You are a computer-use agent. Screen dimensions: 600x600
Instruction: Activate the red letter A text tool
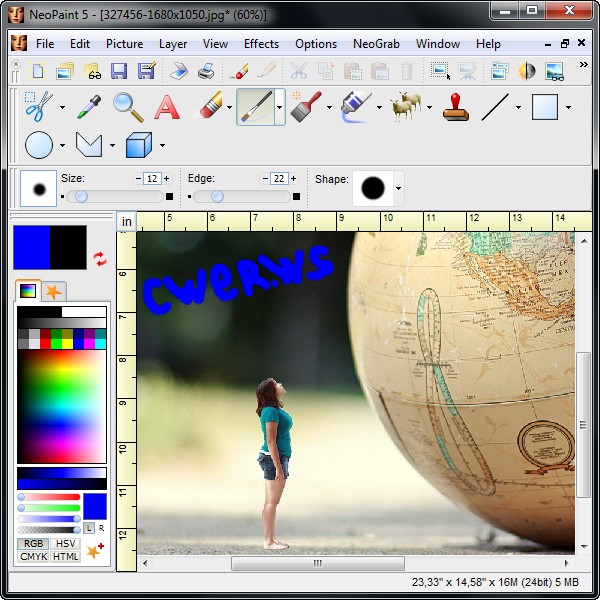pos(166,106)
